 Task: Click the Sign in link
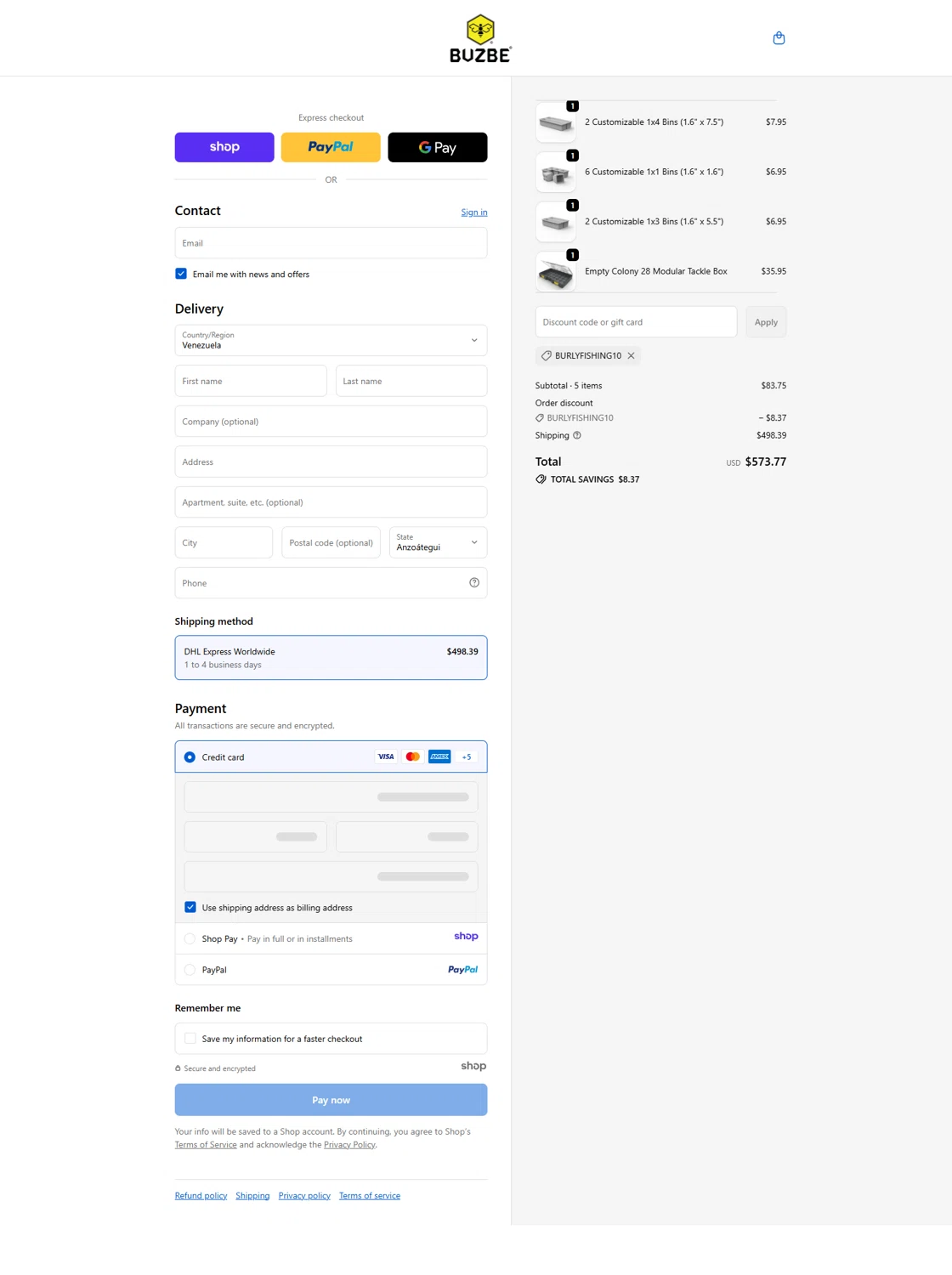tap(474, 212)
